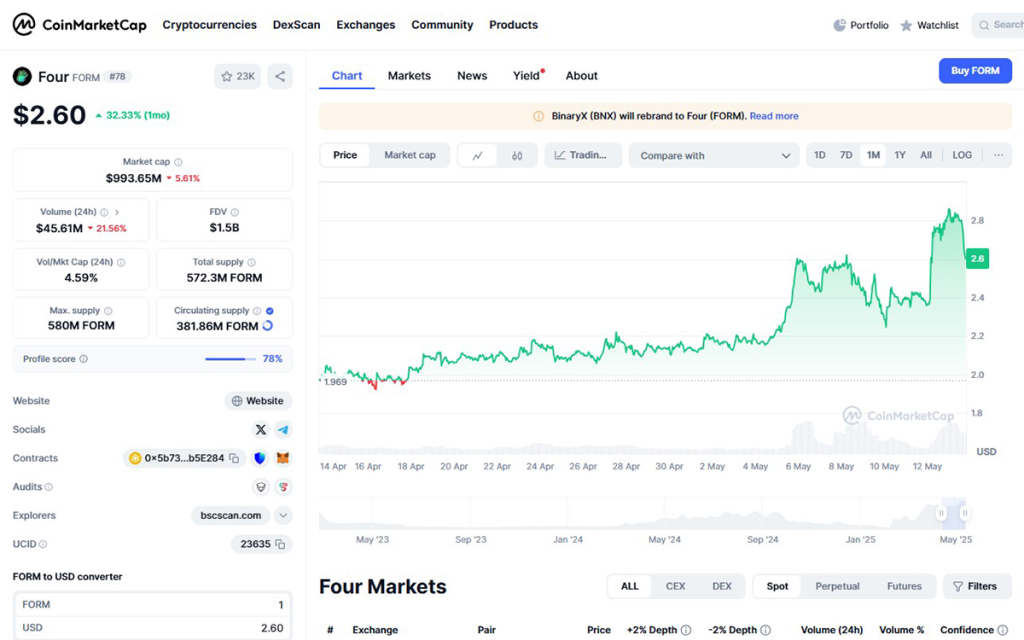Add to MetaMask fox icon
The width and height of the screenshot is (1024, 640).
pos(283,458)
